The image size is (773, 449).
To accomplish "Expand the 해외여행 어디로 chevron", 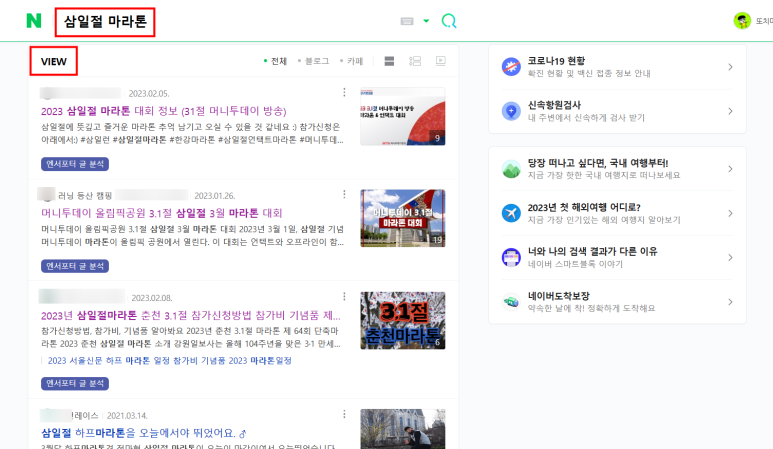I will (x=730, y=213).
